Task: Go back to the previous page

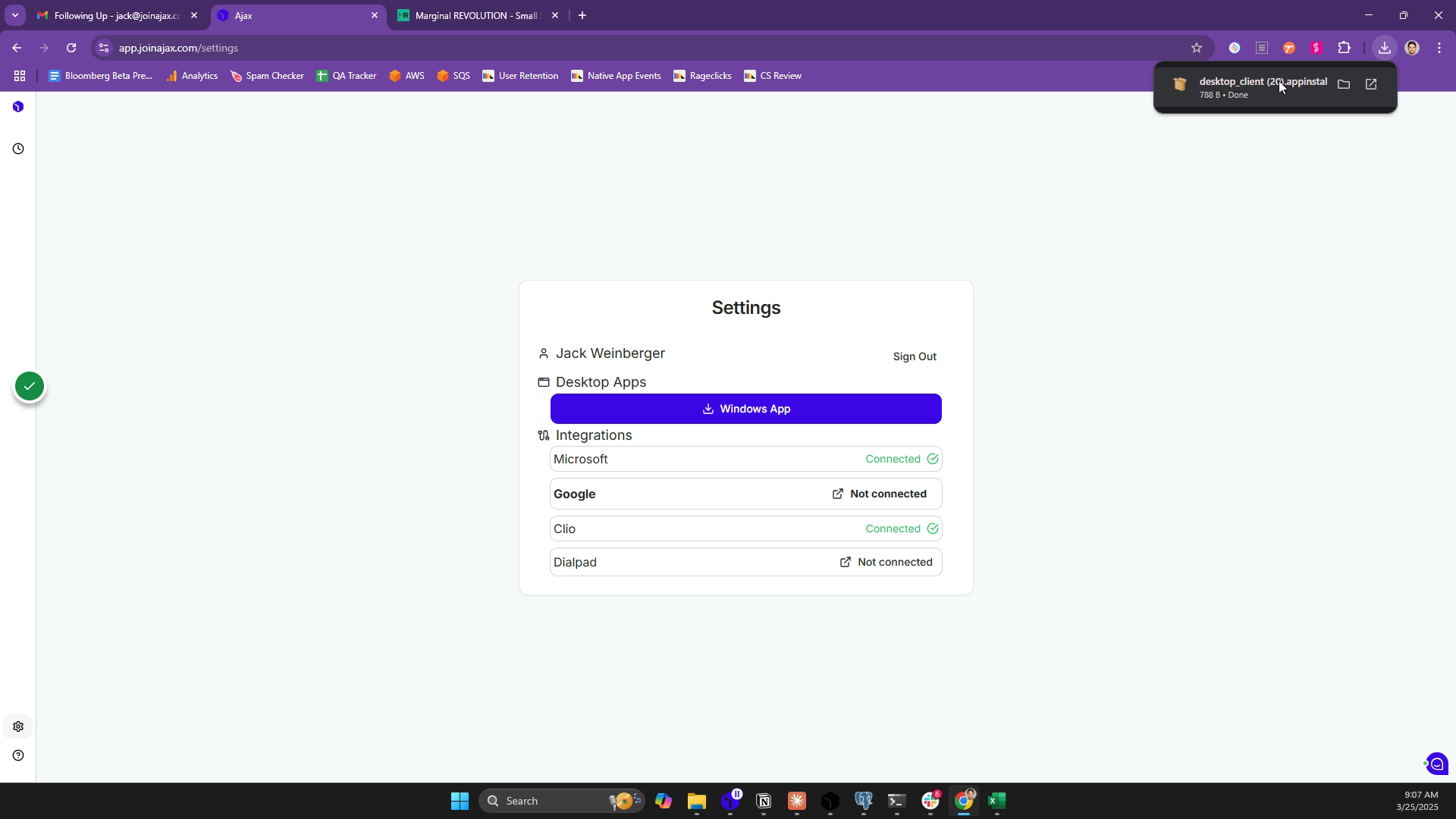Action: 17,48
